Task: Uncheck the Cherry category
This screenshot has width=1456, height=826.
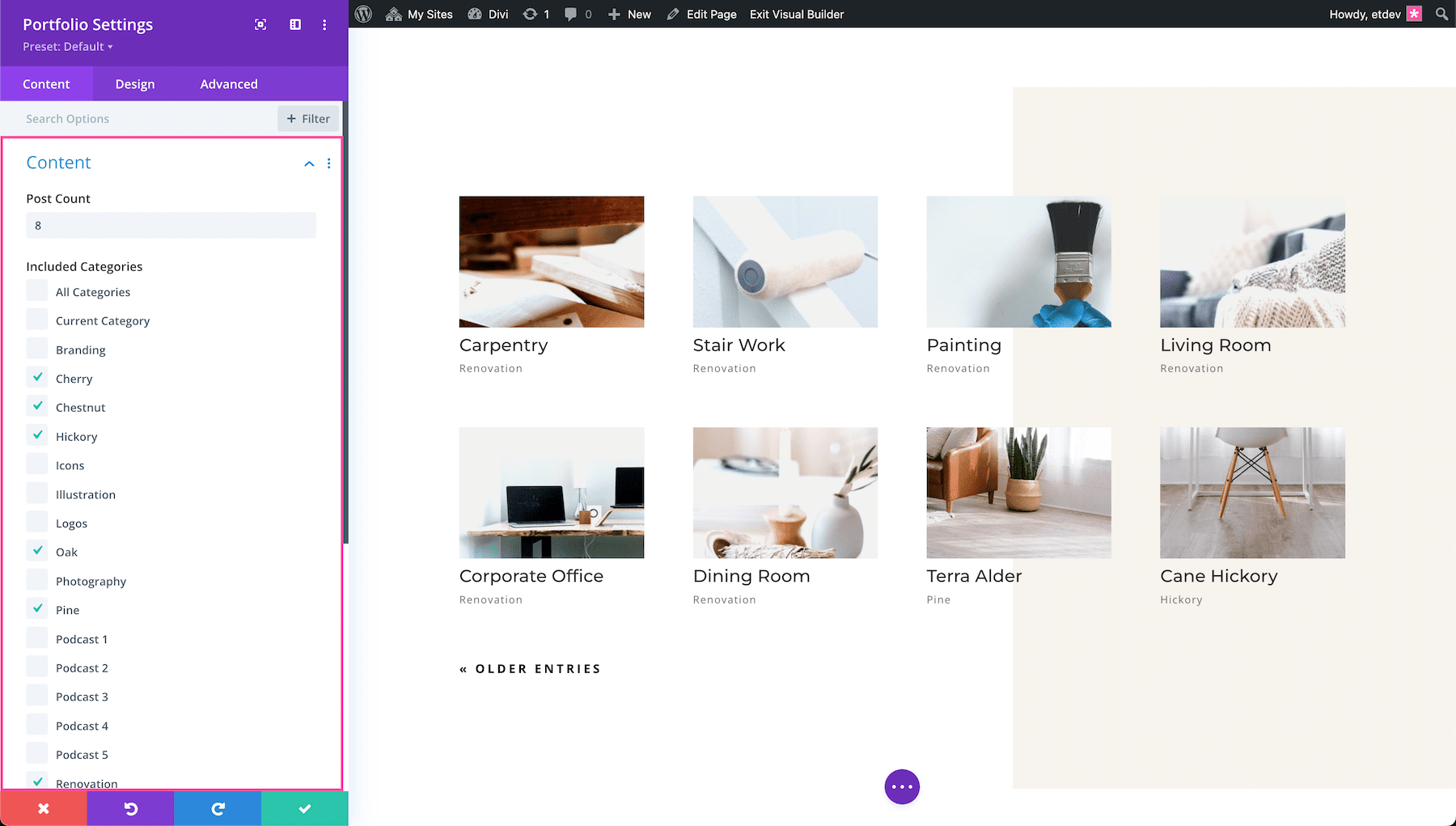Action: [x=37, y=377]
